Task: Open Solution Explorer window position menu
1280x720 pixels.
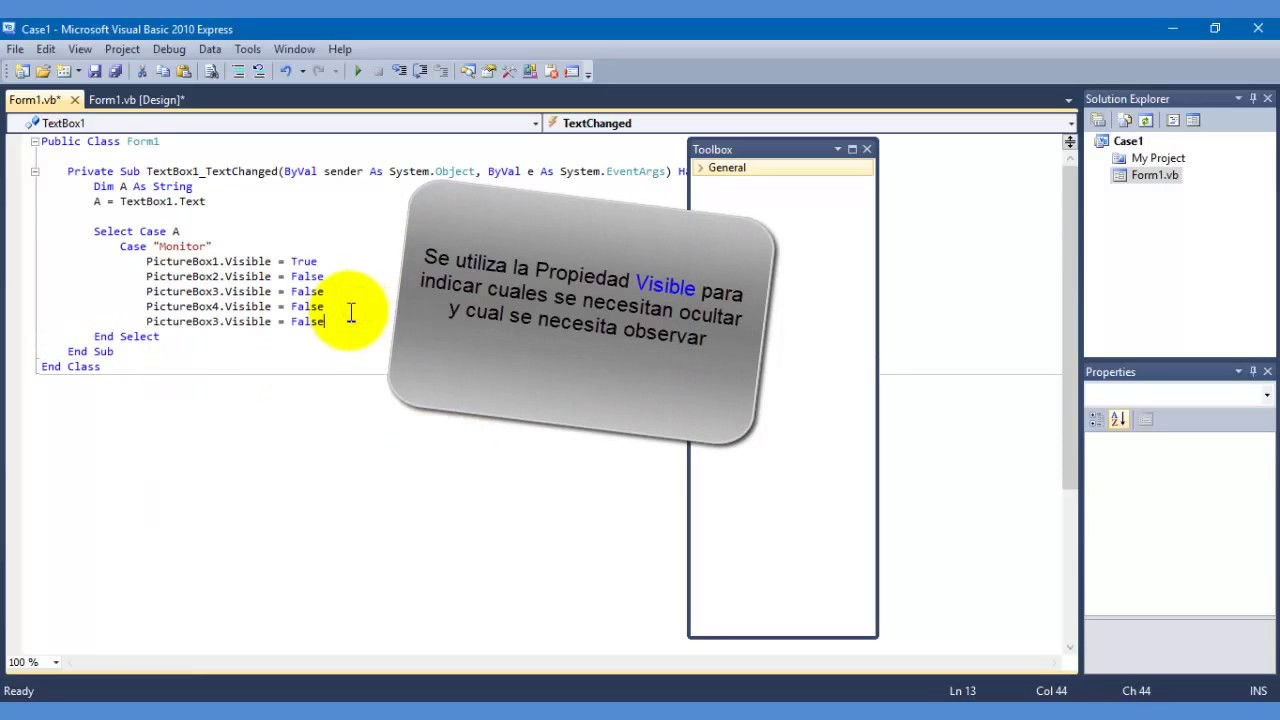Action: point(1238,99)
